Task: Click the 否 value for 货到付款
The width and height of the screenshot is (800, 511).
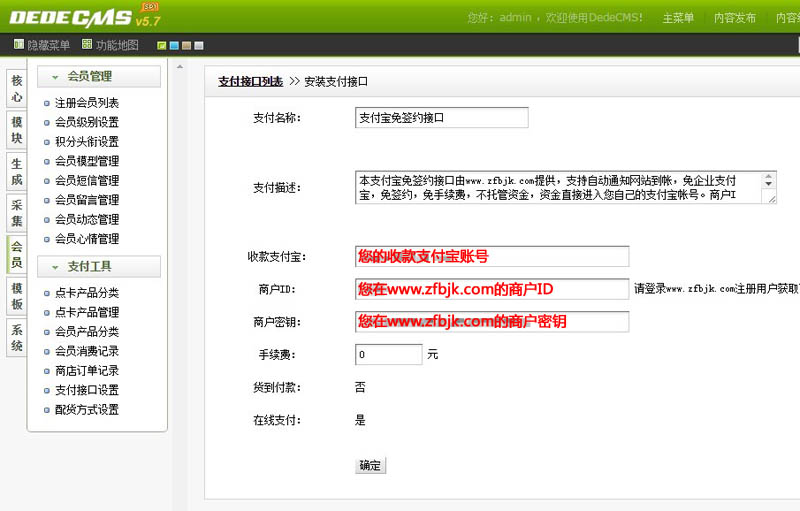Action: 360,388
